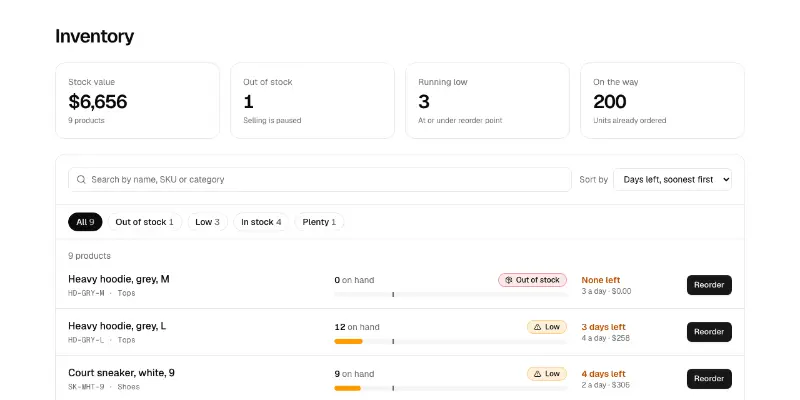Open the Stock value $6,656 card
This screenshot has height=400, width=800.
pyautogui.click(x=137, y=101)
